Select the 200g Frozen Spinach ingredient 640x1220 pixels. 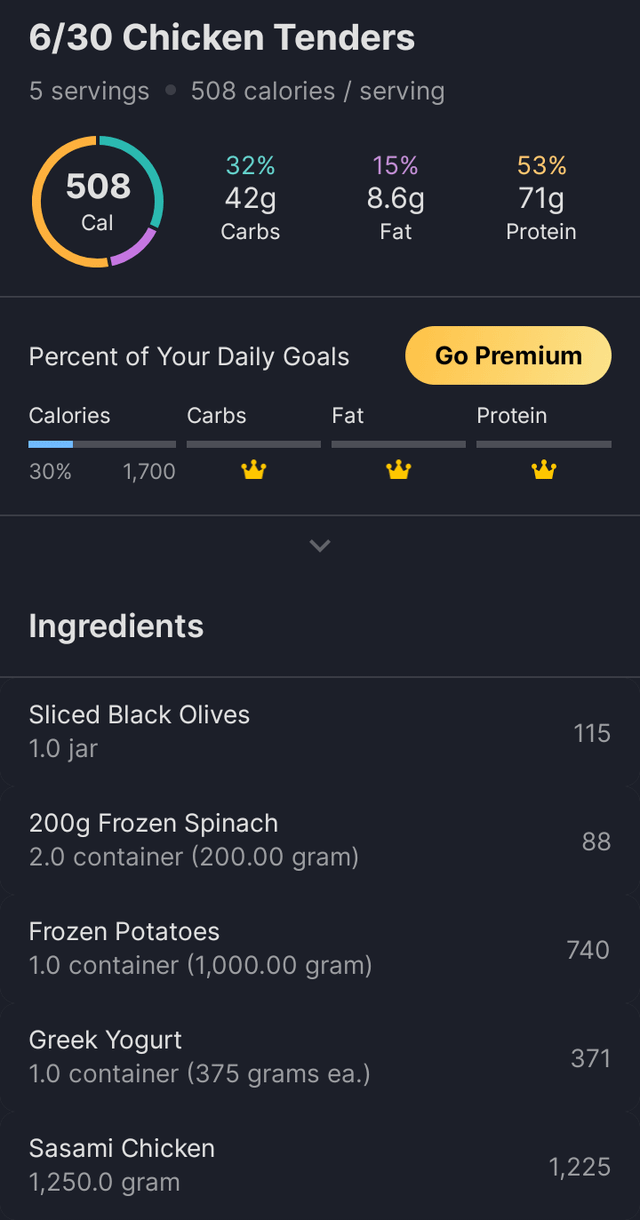319,840
